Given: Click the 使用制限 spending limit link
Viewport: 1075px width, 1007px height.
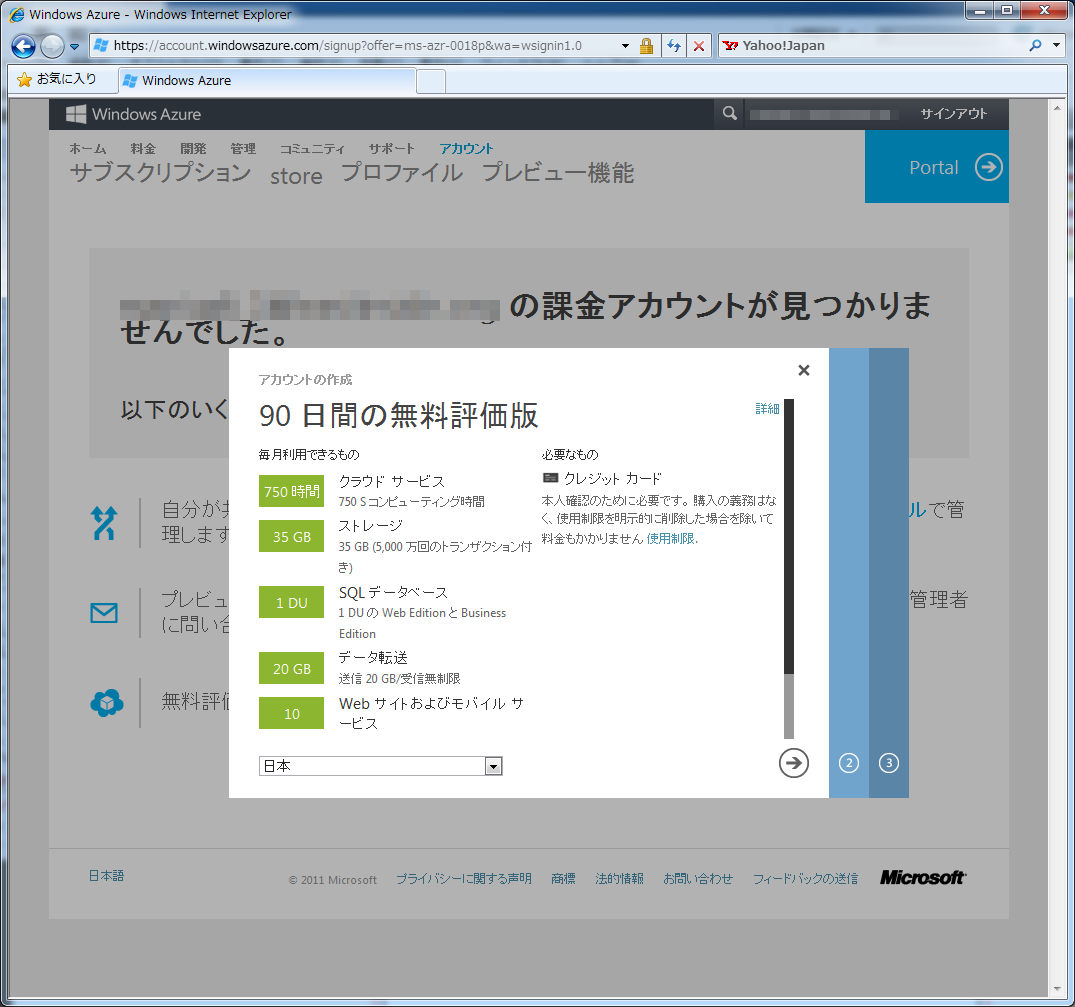Looking at the screenshot, I should pos(670,538).
